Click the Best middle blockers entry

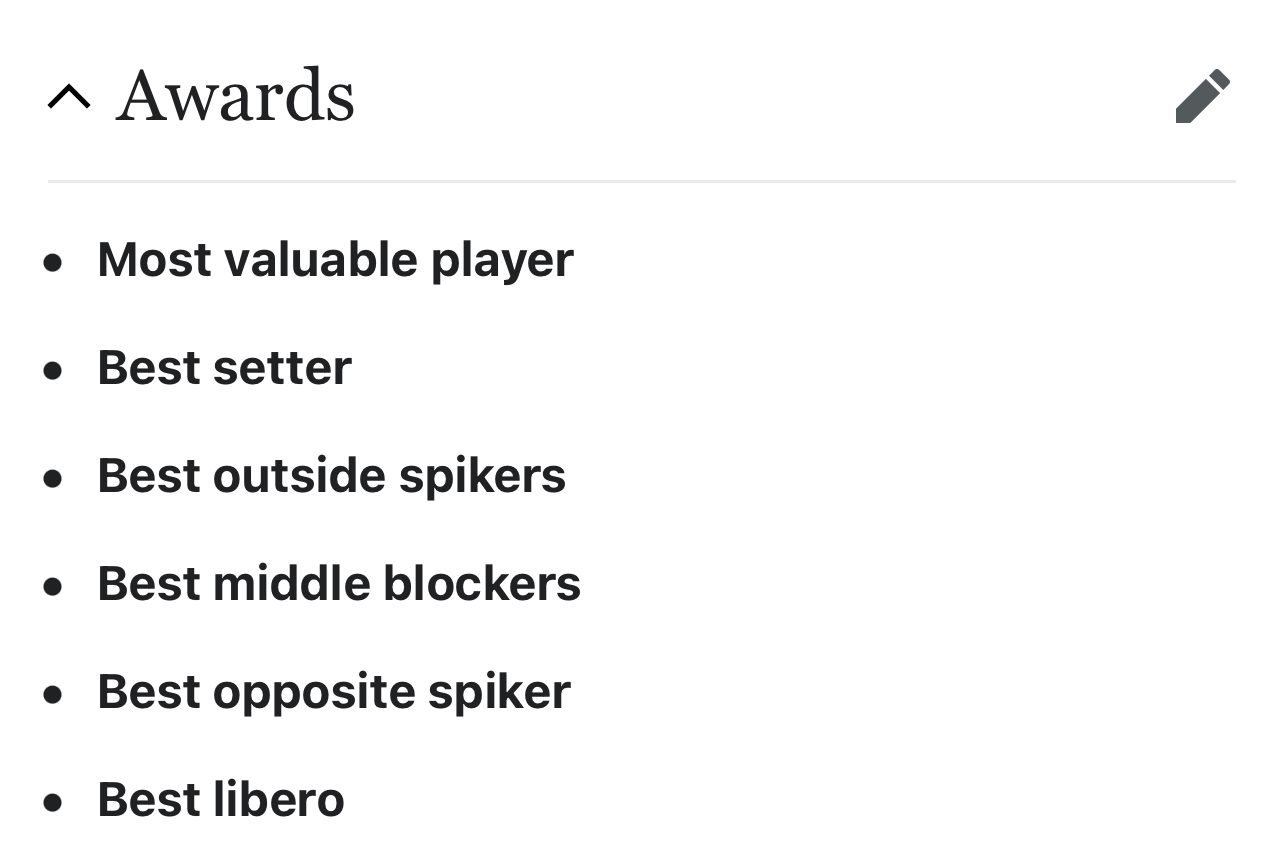click(x=339, y=583)
